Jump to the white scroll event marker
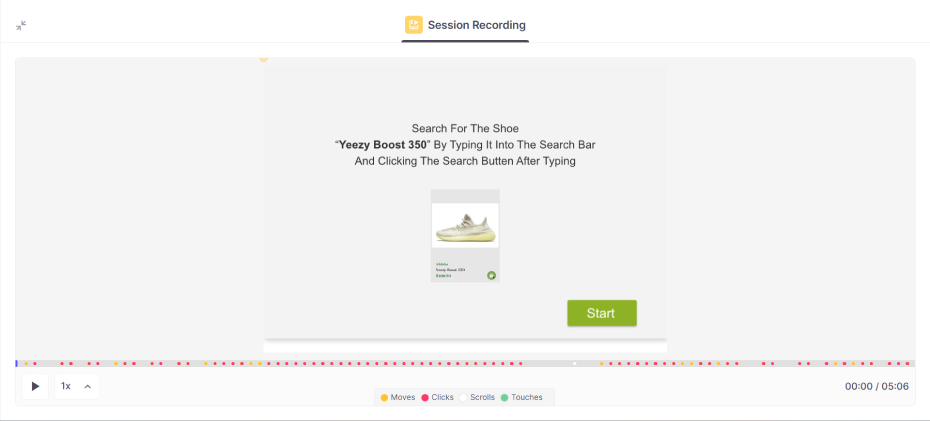Screen dimensions: 930x421 574,363
